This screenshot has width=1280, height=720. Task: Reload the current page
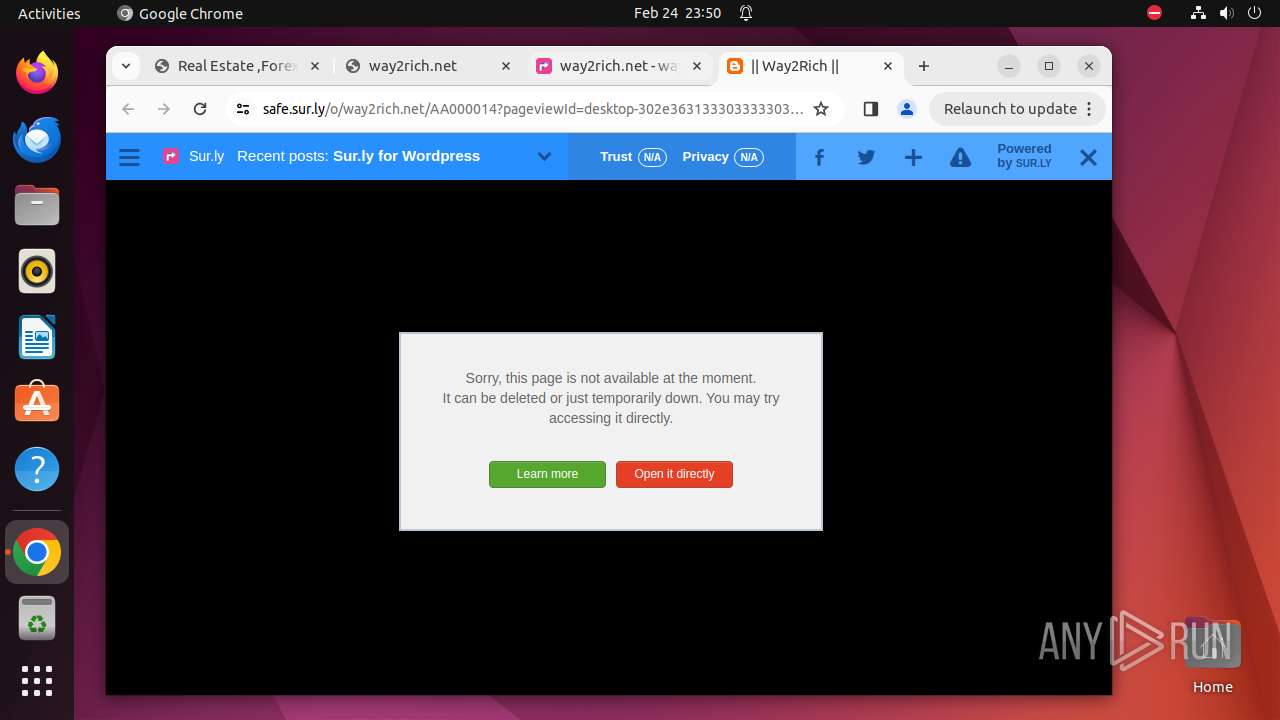click(x=200, y=109)
